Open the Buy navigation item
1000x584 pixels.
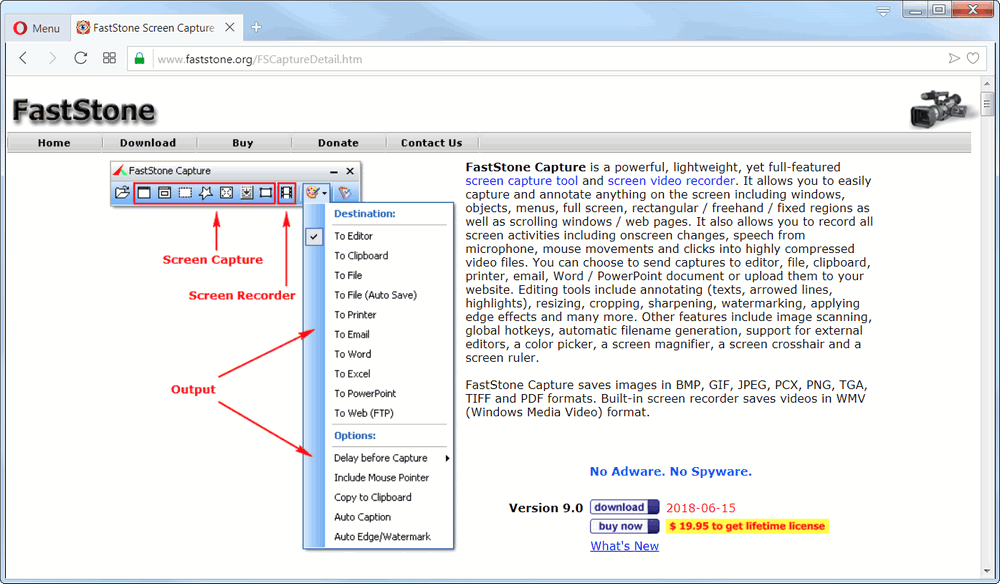pos(243,143)
